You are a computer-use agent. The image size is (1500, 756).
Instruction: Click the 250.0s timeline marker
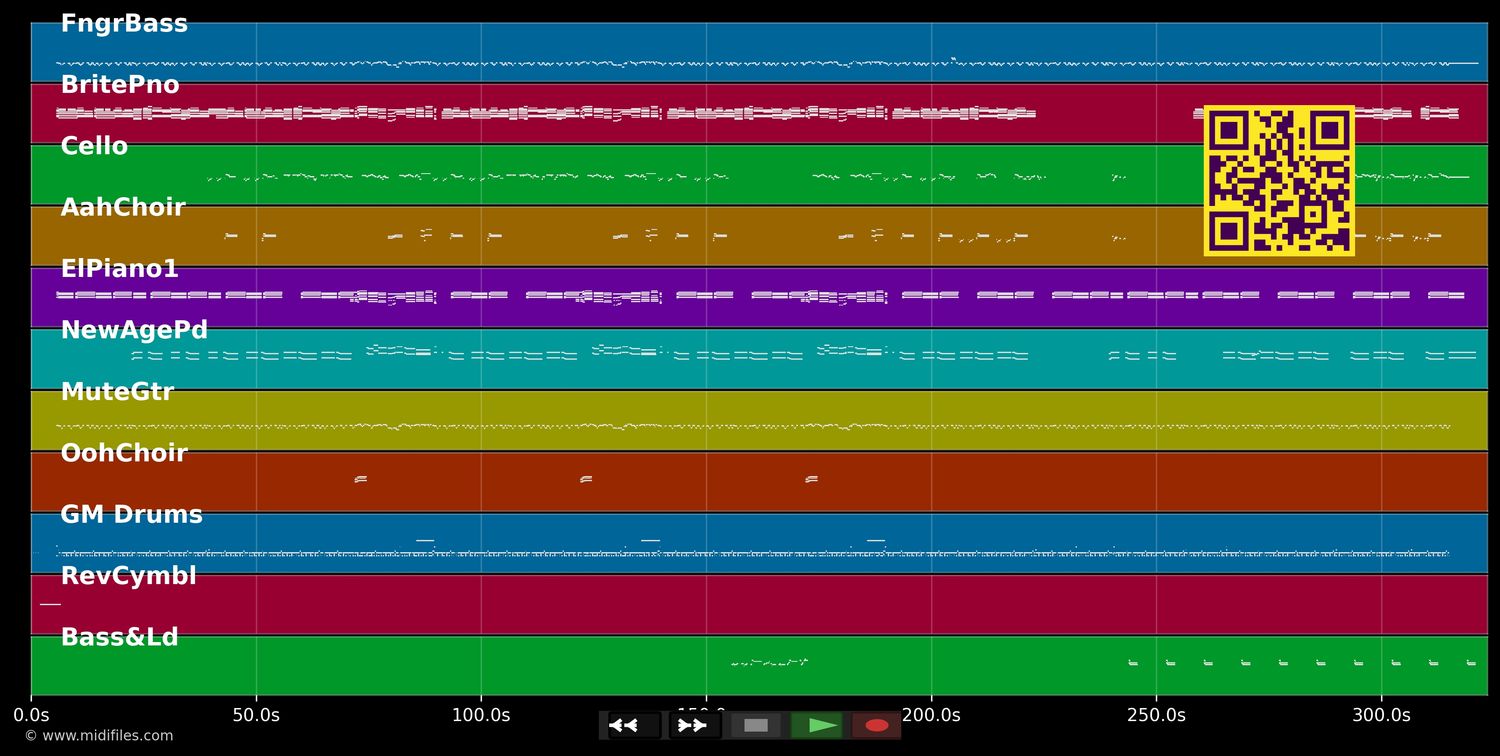[x=1156, y=715]
